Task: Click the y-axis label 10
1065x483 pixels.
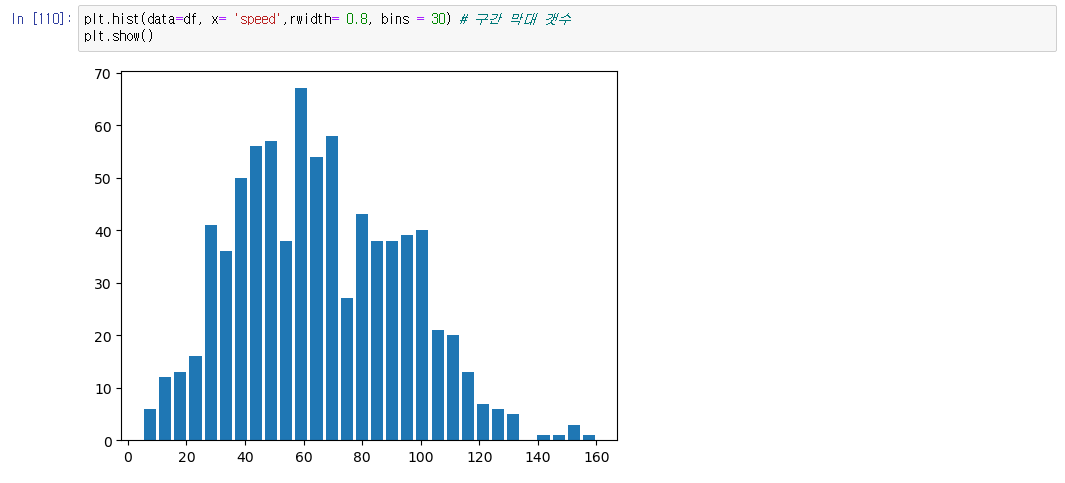Action: [x=103, y=389]
